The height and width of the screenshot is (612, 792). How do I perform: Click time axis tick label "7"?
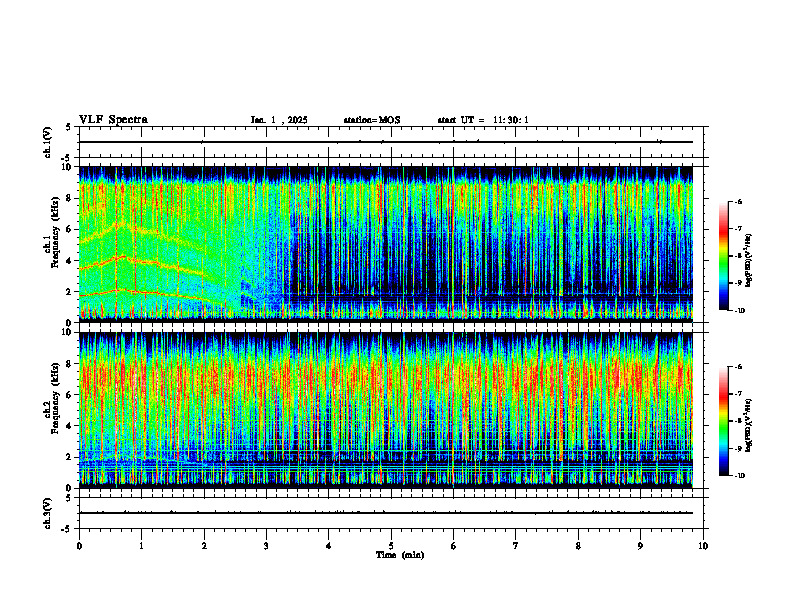coord(516,546)
